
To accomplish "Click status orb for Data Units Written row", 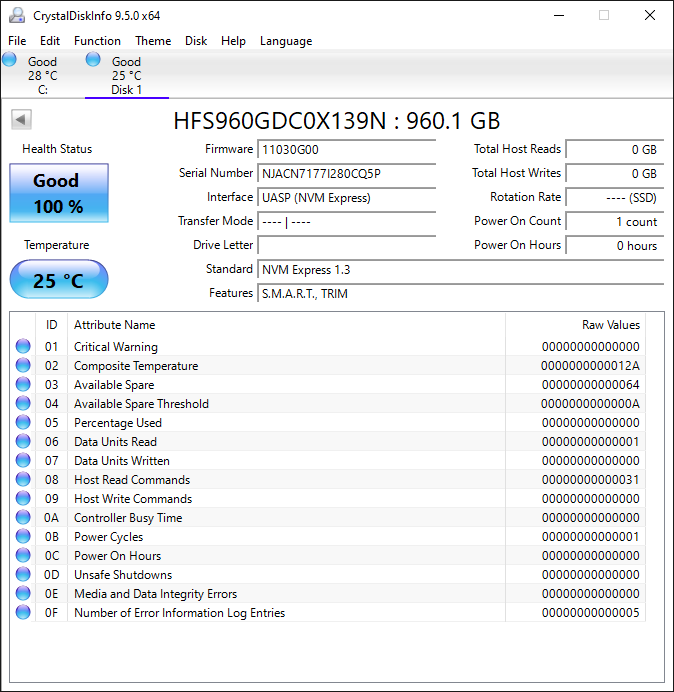I will point(23,460).
